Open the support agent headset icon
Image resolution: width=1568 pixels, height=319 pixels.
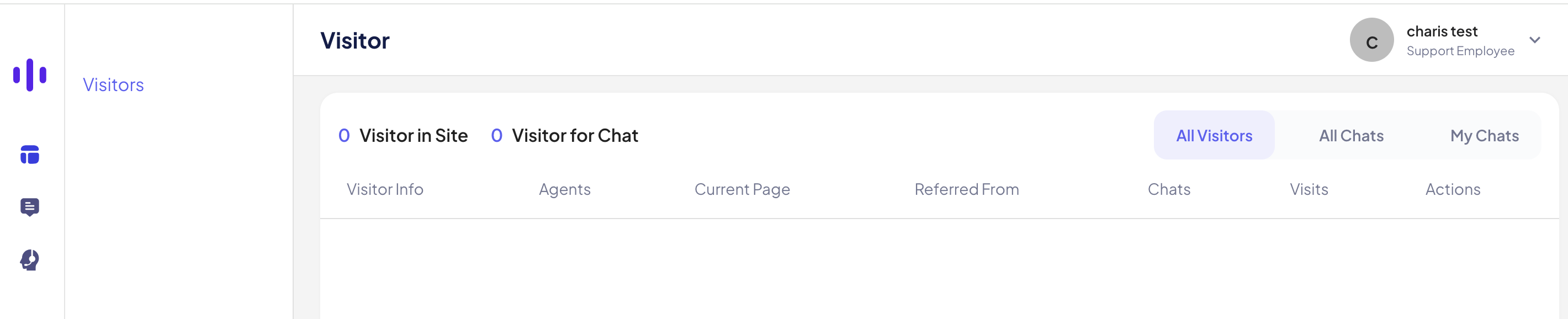[x=30, y=260]
